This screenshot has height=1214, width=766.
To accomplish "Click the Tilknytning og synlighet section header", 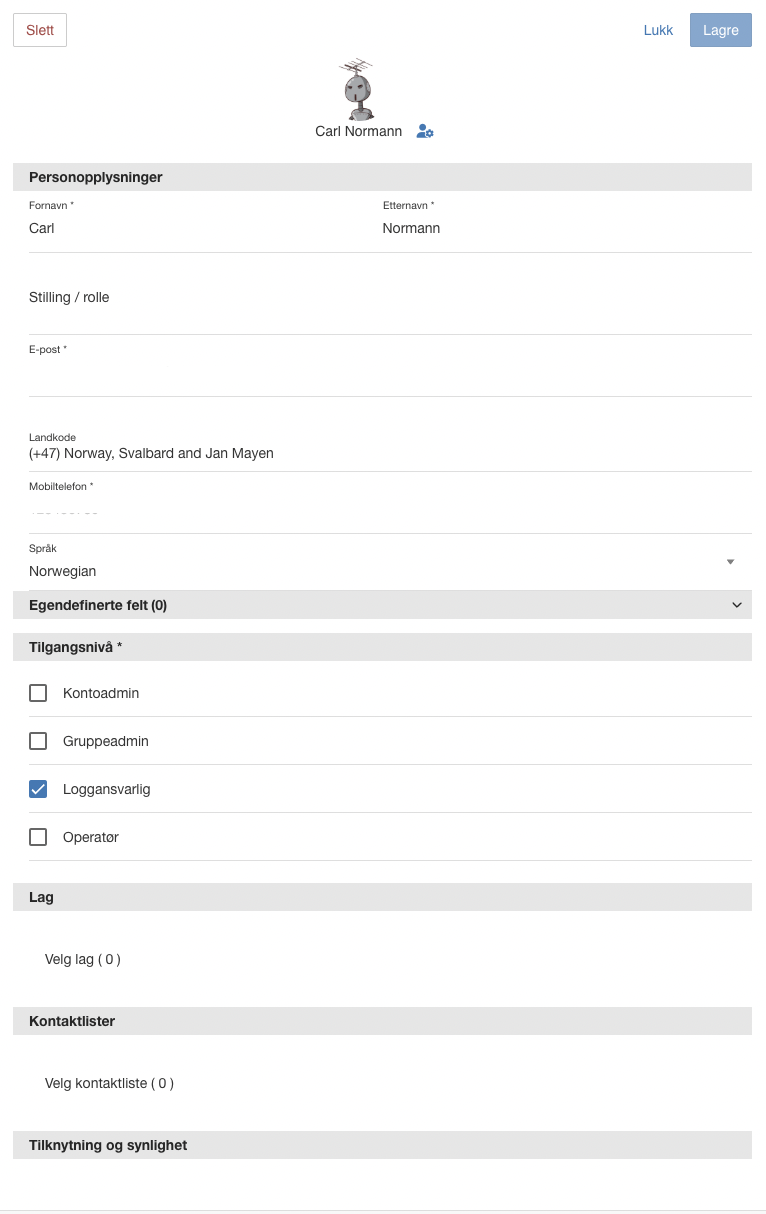I will (x=382, y=1145).
